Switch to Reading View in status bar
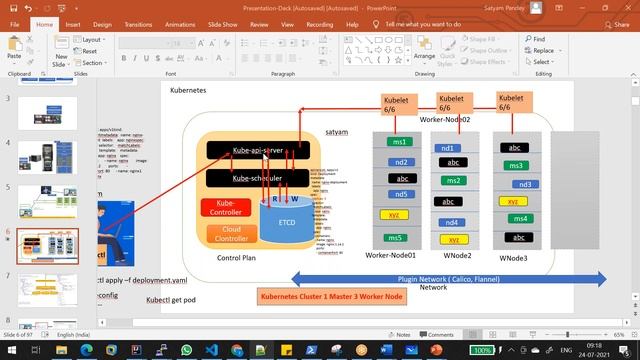640x360 pixels. [513, 335]
